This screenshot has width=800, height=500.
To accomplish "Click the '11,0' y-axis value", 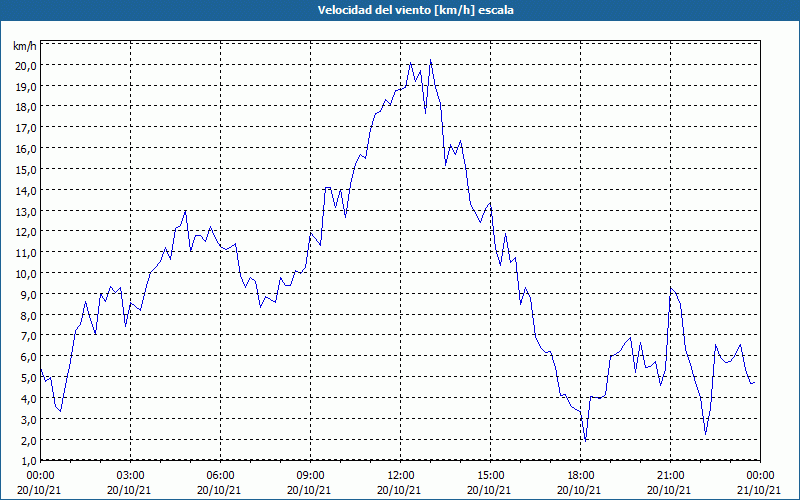I will coord(26,253).
